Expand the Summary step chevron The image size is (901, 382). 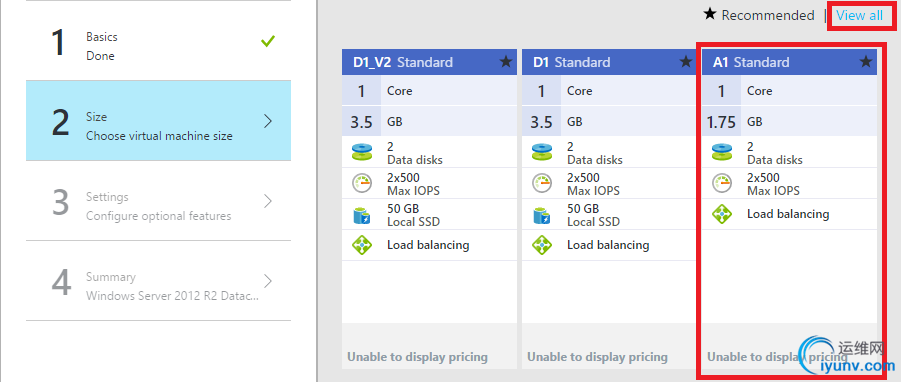268,280
